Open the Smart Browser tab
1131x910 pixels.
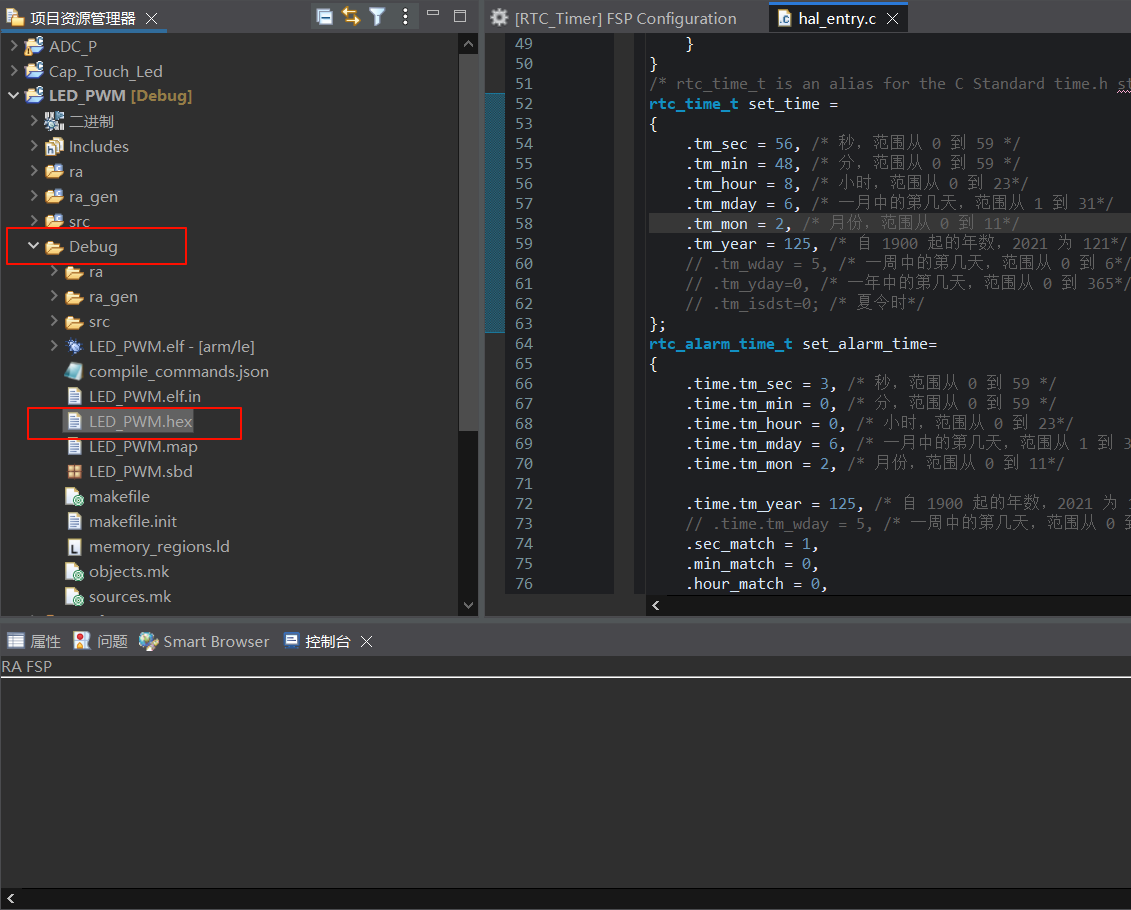204,641
